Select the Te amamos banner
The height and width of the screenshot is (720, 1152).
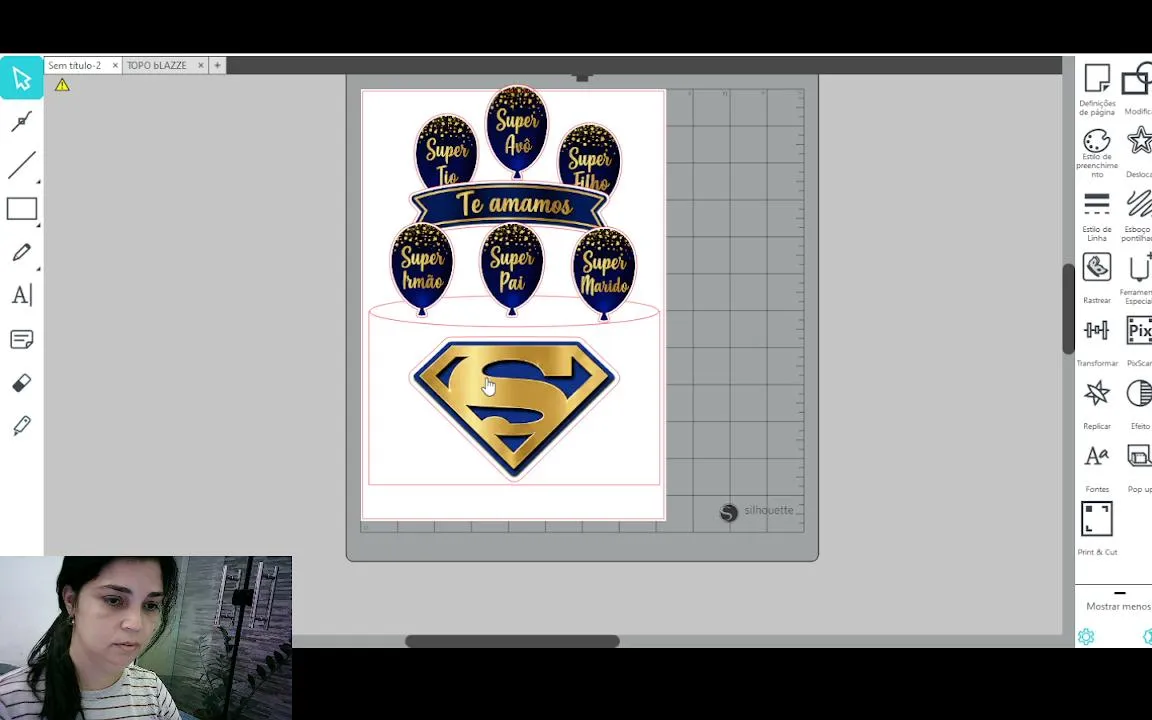tap(510, 205)
